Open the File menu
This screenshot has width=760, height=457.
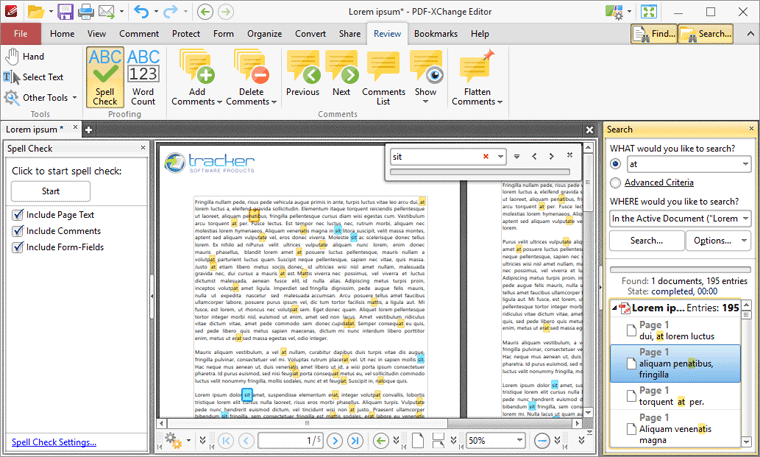coord(21,33)
